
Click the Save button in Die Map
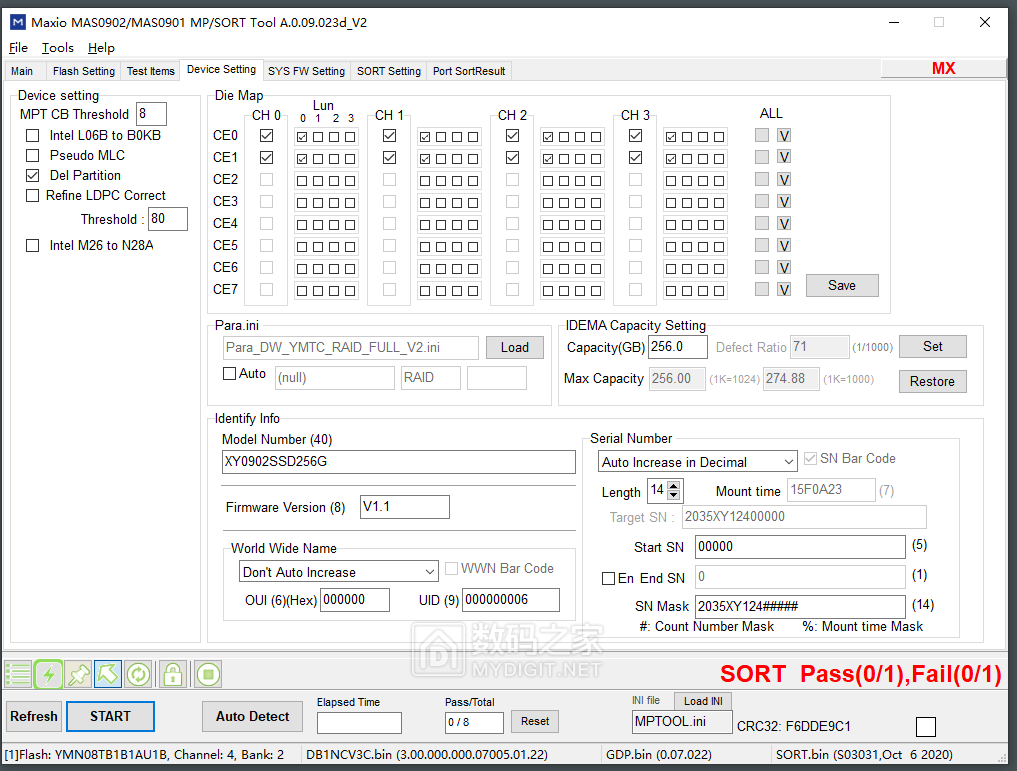pyautogui.click(x=842, y=285)
